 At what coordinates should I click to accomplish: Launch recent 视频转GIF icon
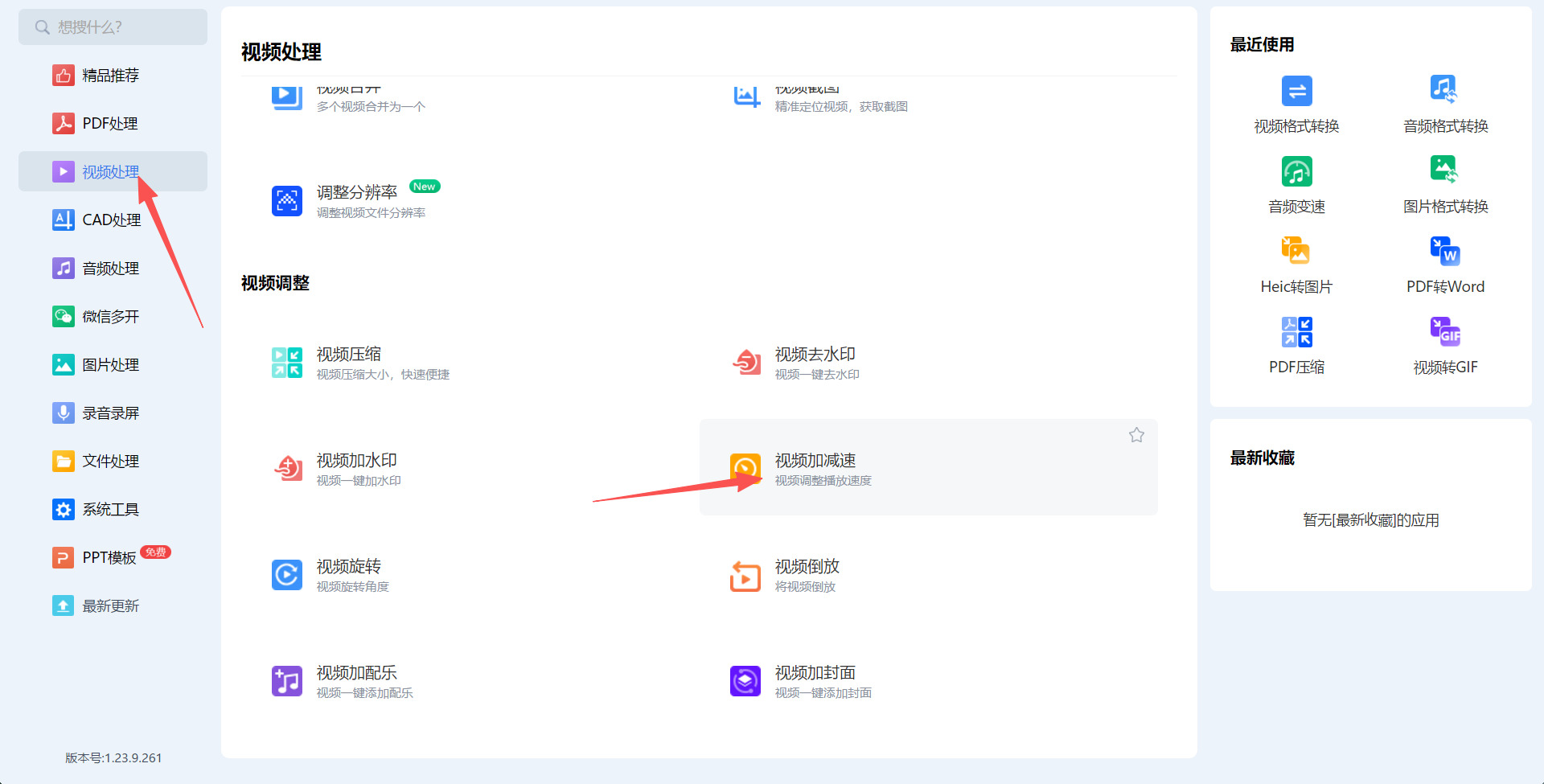point(1445,331)
